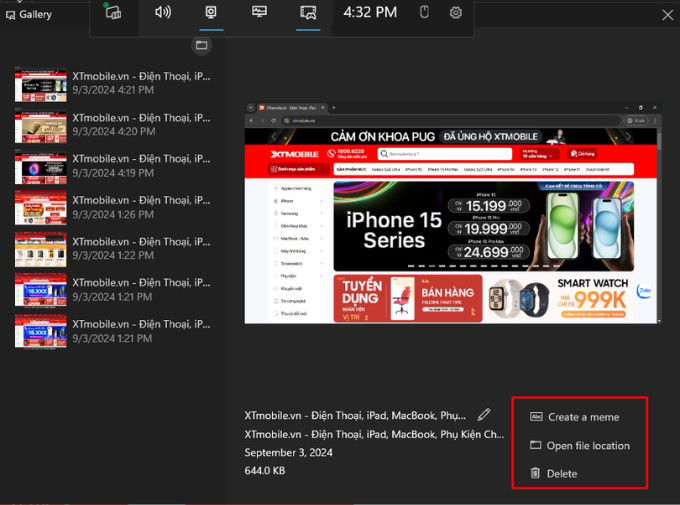The height and width of the screenshot is (505, 680).
Task: Open the widget menu icon
Action: click(x=113, y=13)
